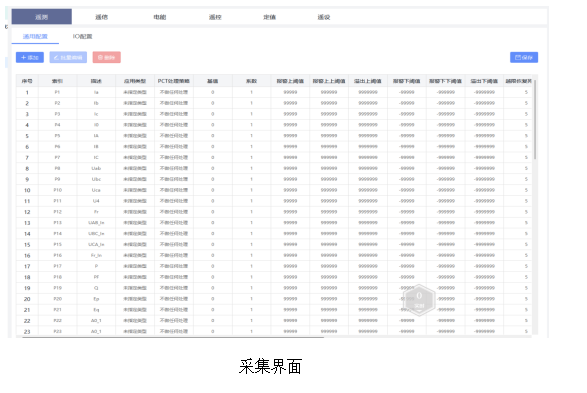
Task: Open the 应用类型 cell in row 1
Action: (x=135, y=92)
